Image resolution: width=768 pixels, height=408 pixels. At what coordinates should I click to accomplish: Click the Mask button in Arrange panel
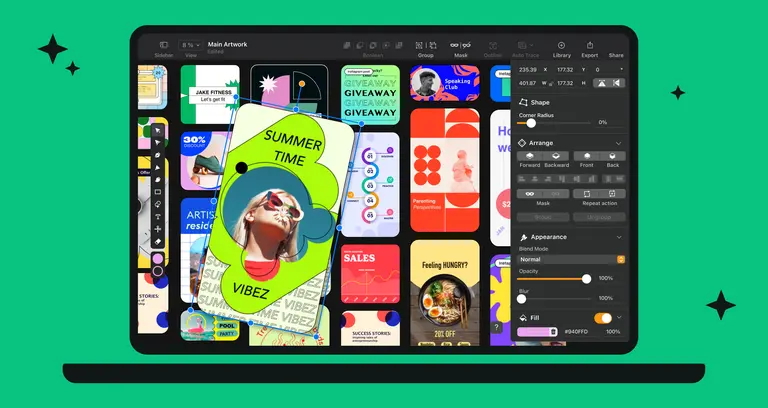click(529, 194)
